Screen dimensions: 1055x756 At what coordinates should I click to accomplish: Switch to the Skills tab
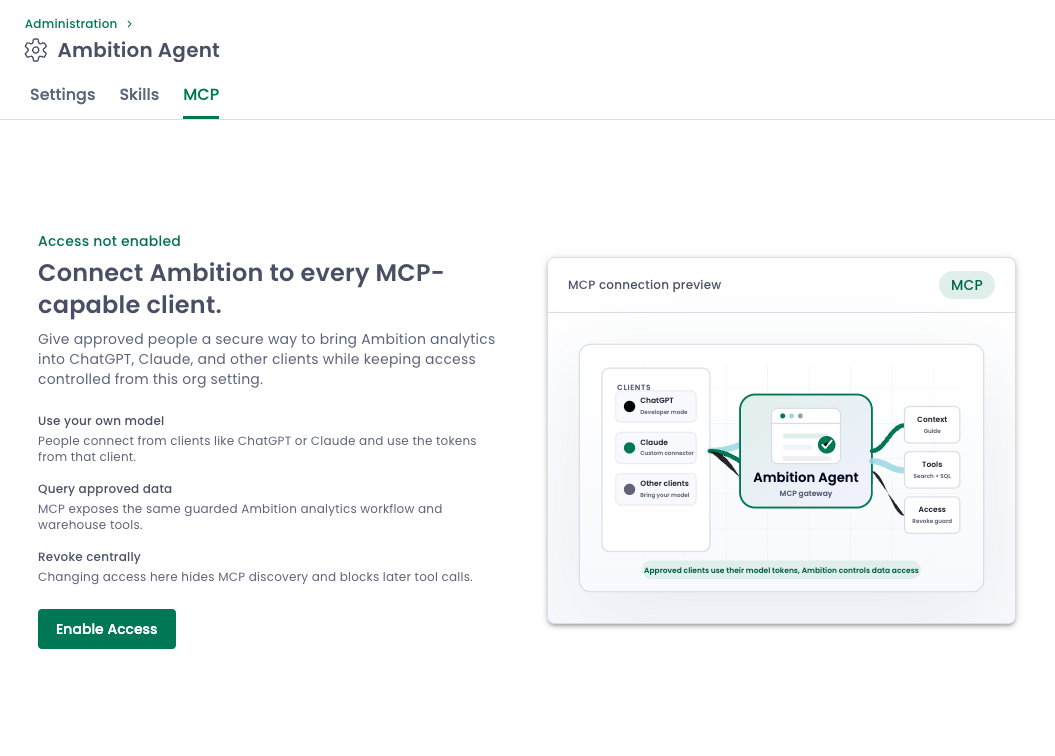pyautogui.click(x=139, y=95)
